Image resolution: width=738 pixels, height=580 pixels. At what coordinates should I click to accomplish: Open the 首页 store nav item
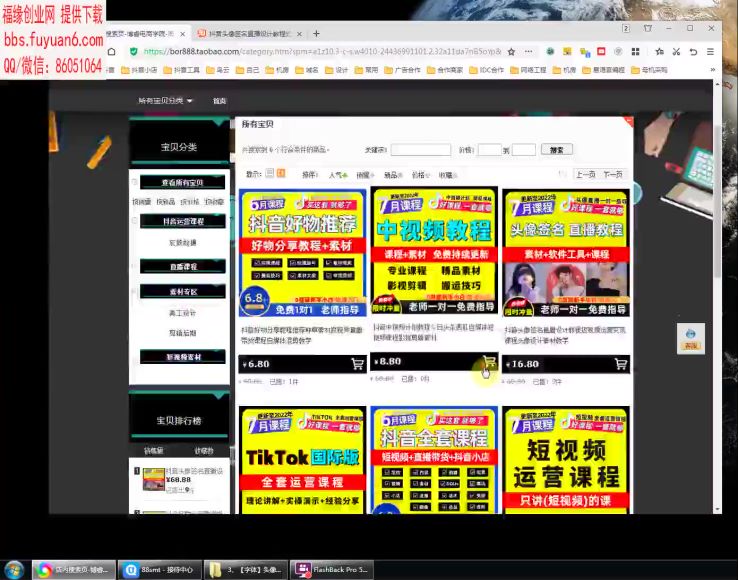tap(219, 101)
